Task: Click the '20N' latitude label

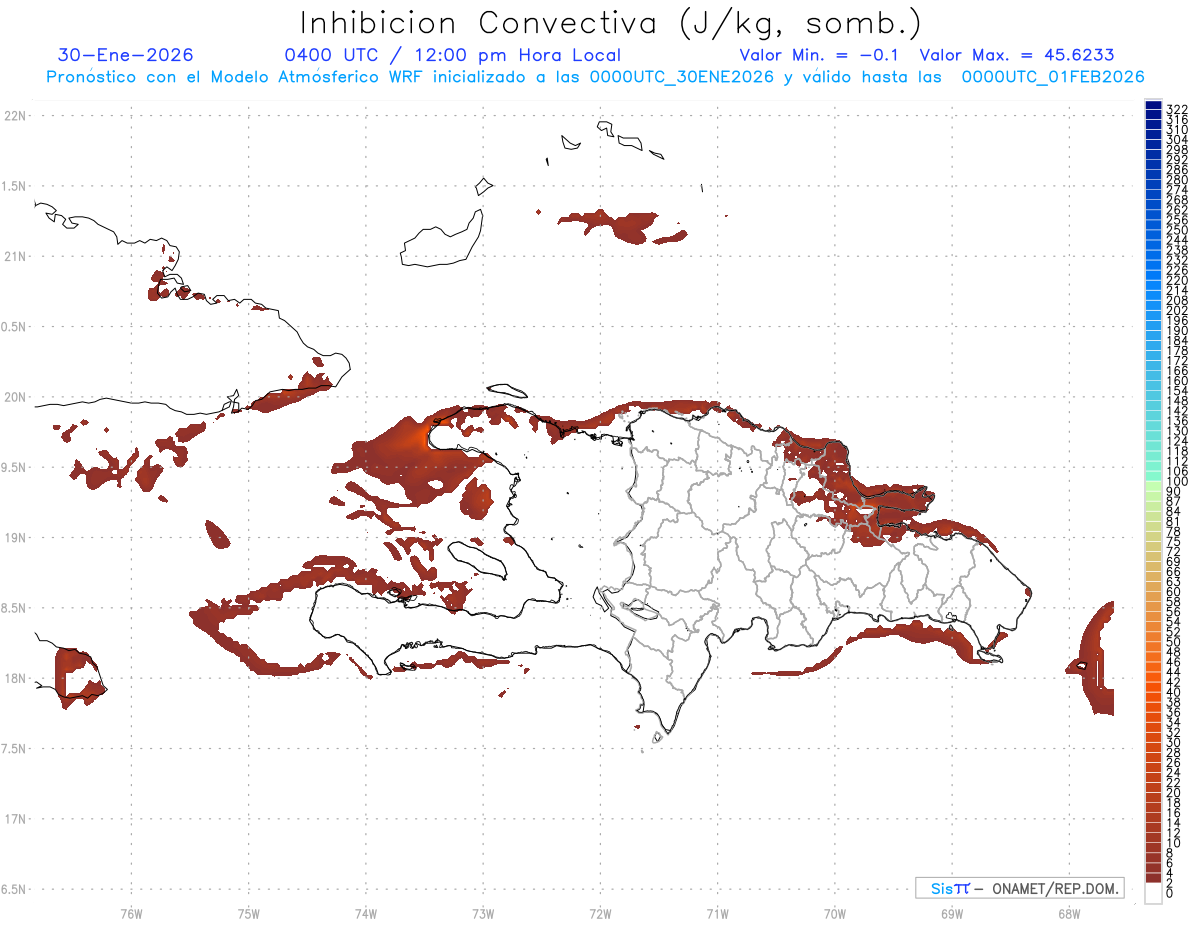Action: click(16, 397)
